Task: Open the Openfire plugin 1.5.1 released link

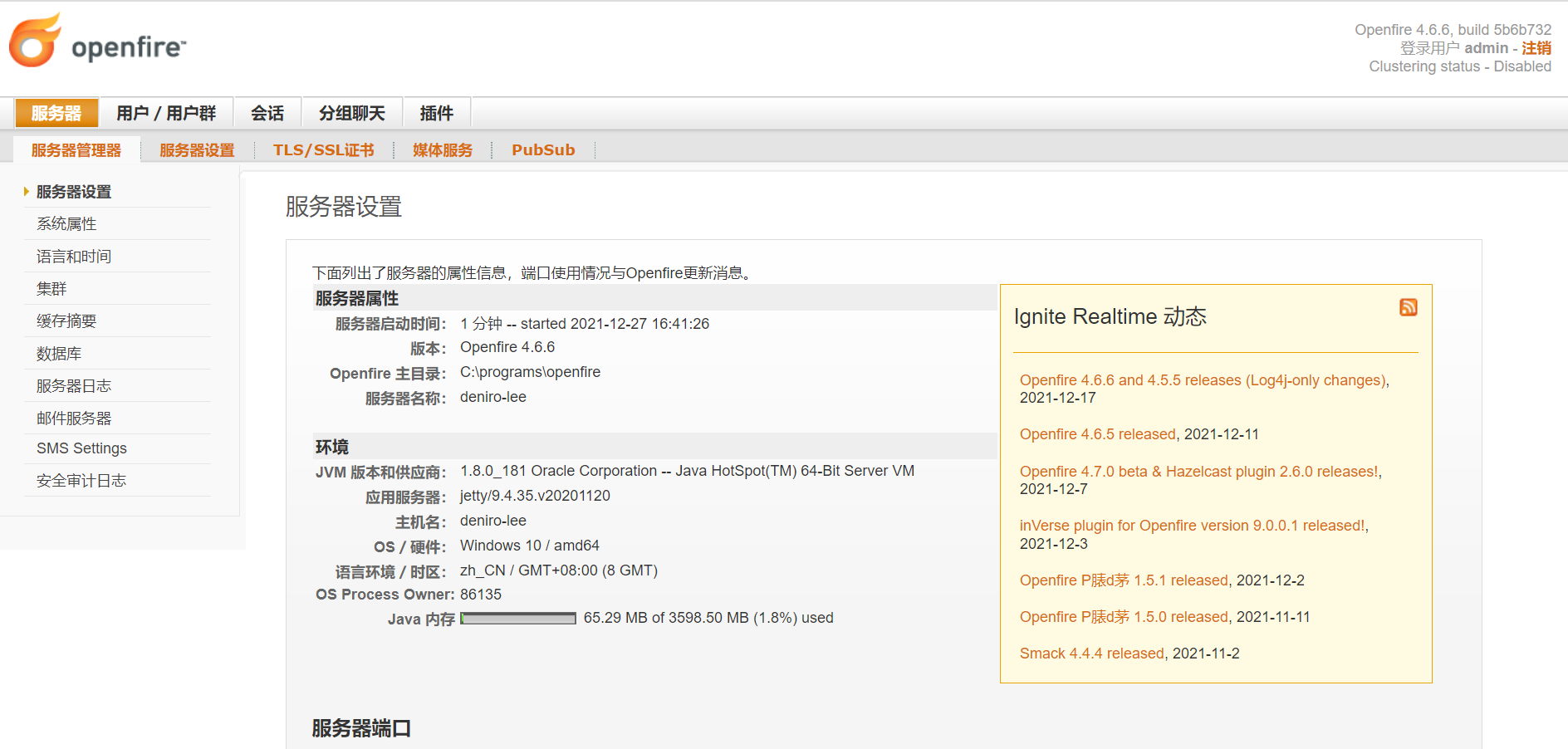Action: pyautogui.click(x=1124, y=580)
